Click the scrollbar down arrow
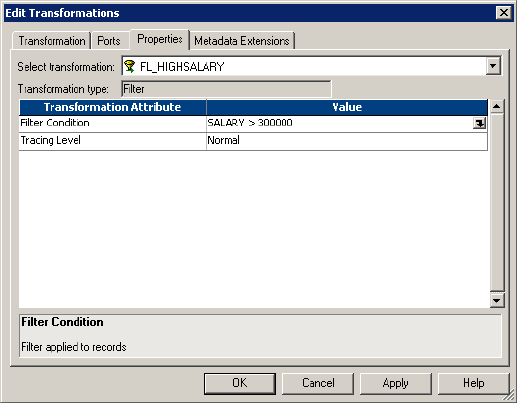This screenshot has width=517, height=403. pyautogui.click(x=497, y=301)
